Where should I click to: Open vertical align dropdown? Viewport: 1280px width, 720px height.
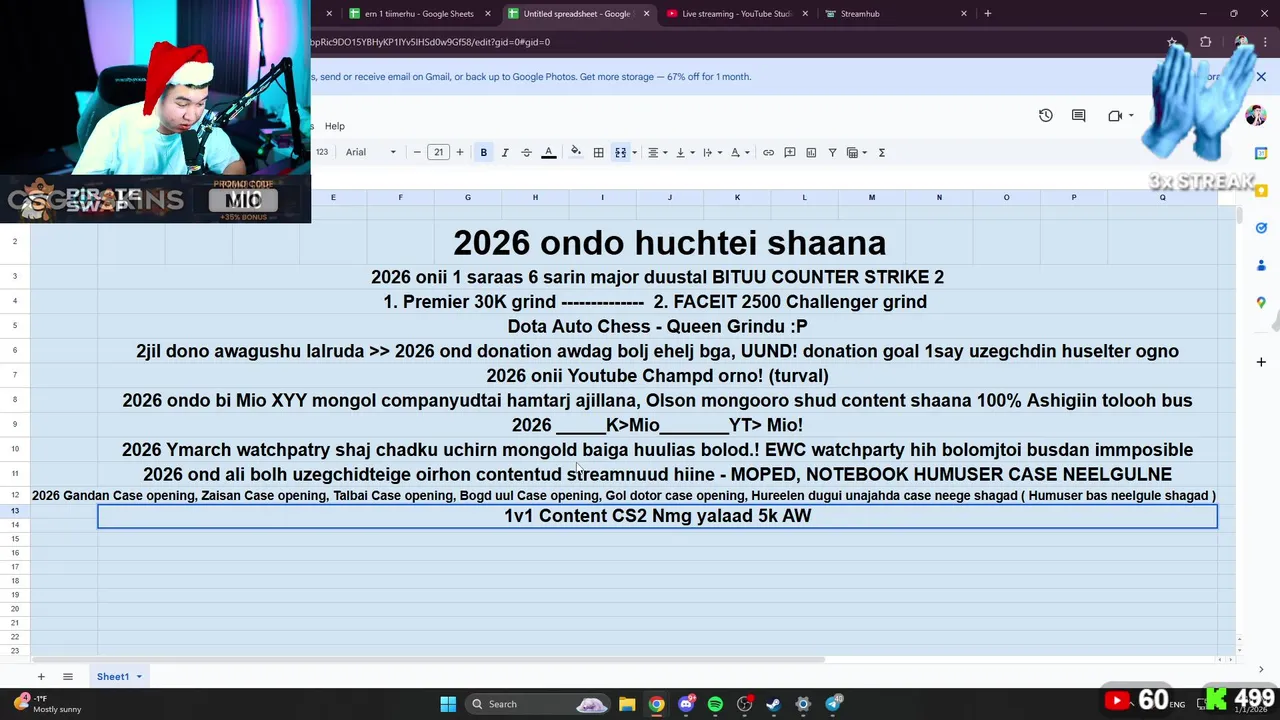pos(684,152)
